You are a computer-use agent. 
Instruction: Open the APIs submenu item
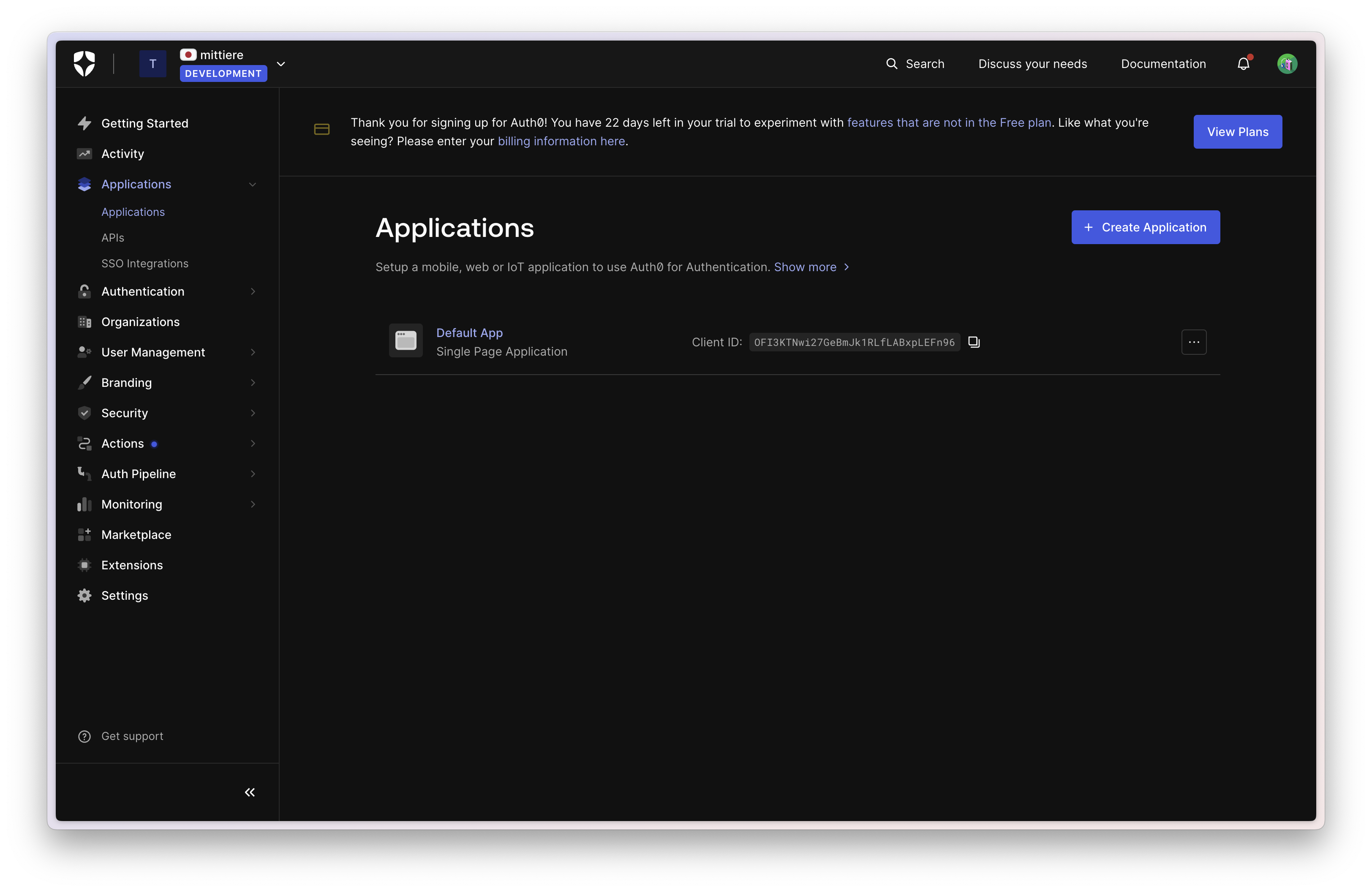[113, 237]
